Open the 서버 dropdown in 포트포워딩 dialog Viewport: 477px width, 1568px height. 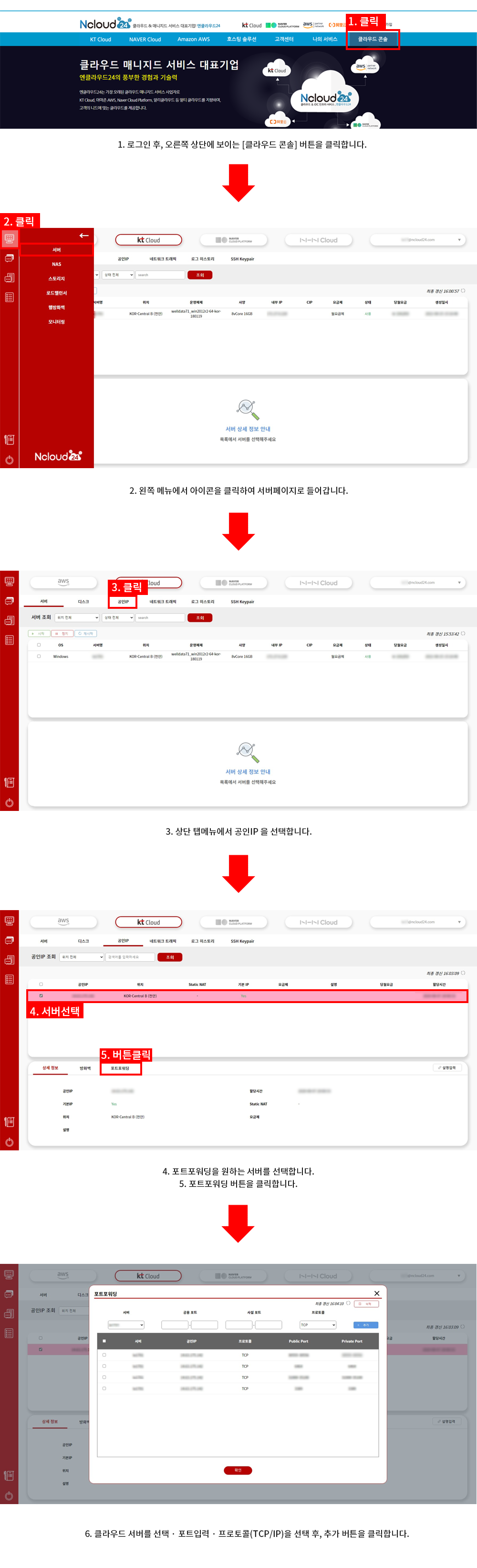[x=126, y=1324]
